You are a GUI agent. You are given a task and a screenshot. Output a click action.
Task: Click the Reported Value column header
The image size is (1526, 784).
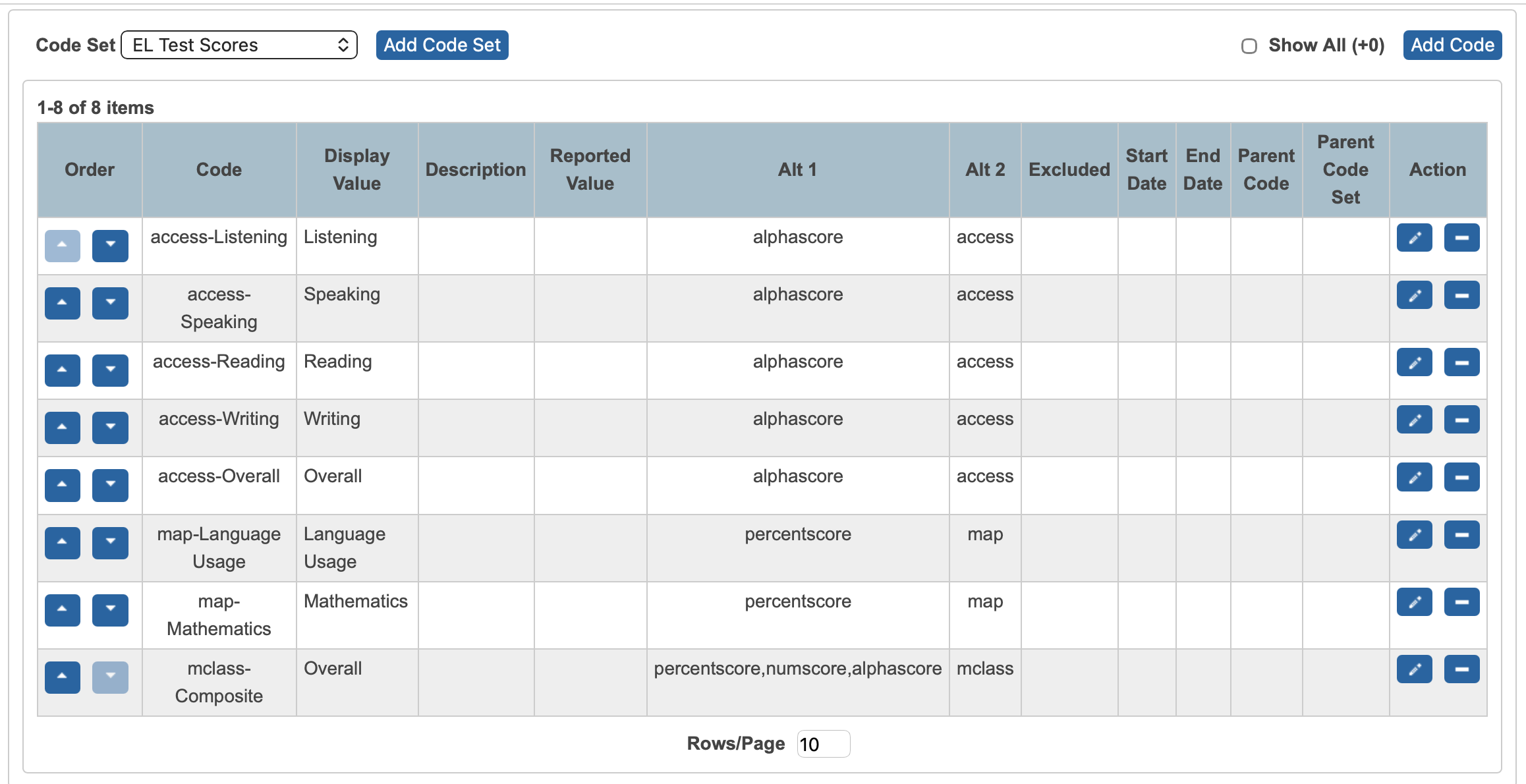click(x=590, y=170)
